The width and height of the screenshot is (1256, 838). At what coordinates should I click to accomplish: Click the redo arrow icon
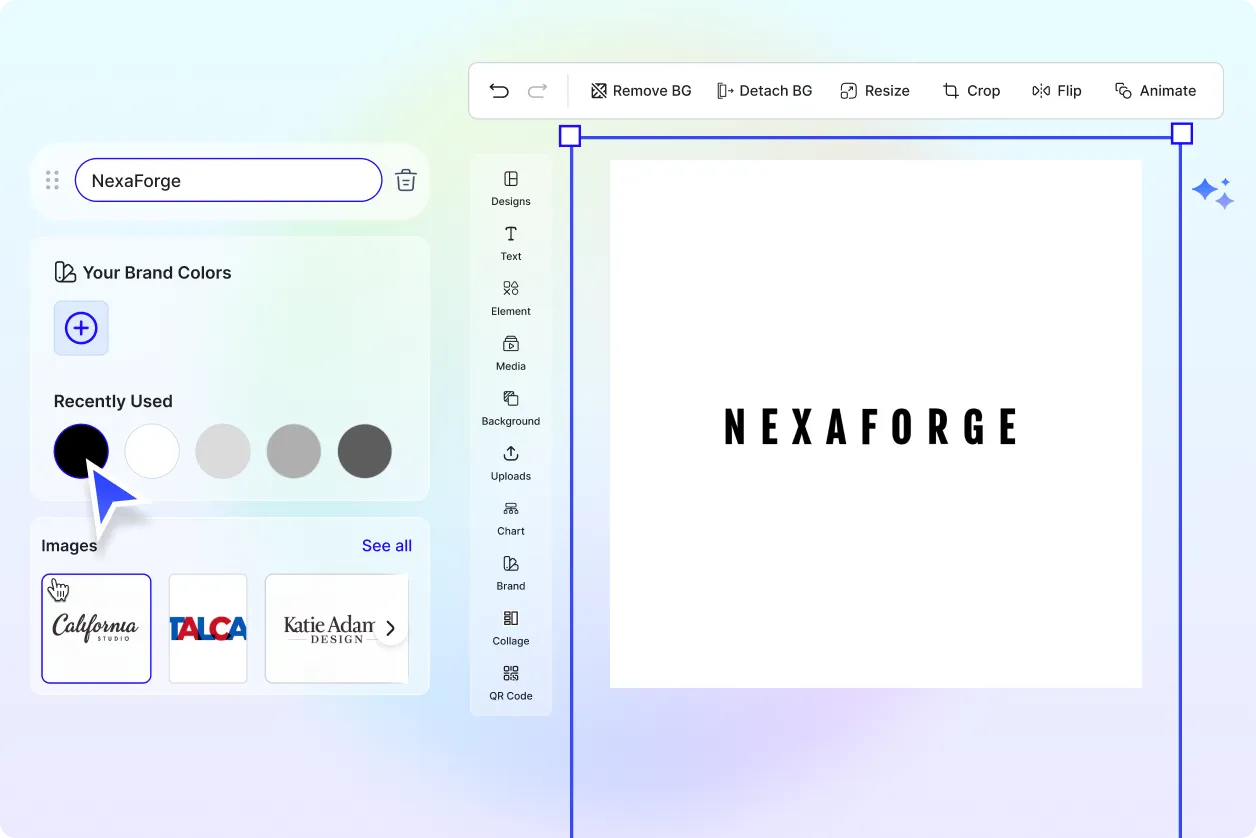tap(537, 91)
